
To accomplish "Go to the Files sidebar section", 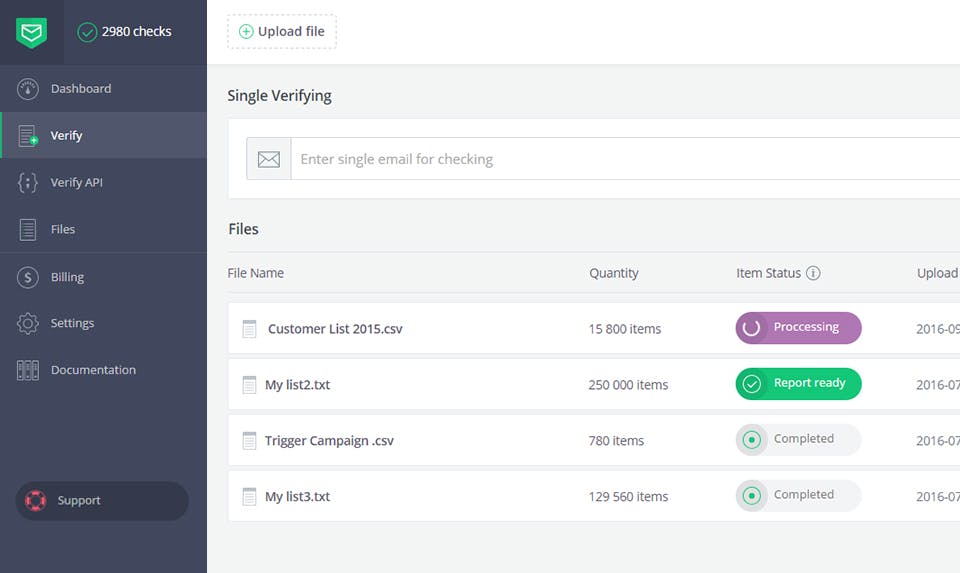I will click(63, 230).
